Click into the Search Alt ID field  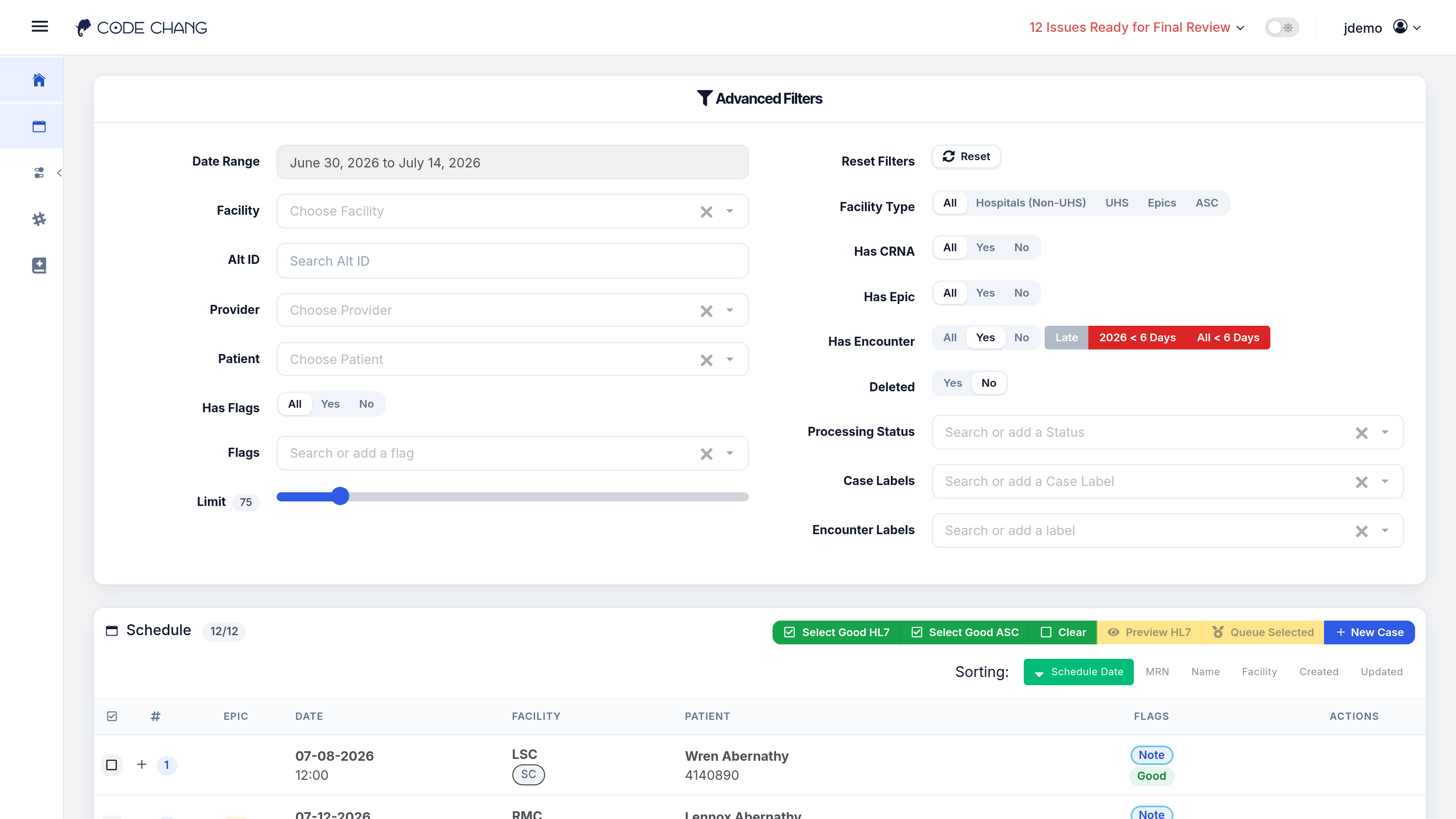tap(512, 261)
